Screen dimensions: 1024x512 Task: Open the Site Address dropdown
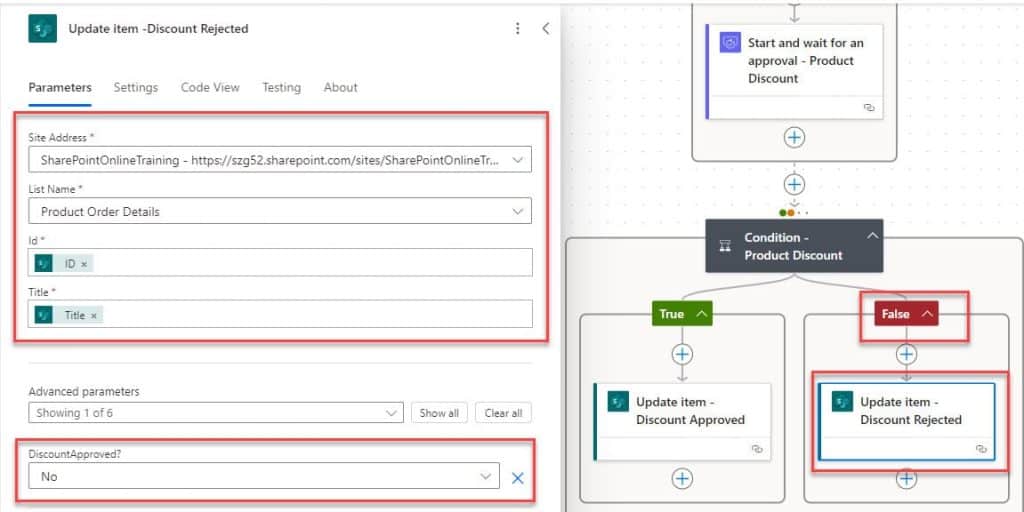280,160
